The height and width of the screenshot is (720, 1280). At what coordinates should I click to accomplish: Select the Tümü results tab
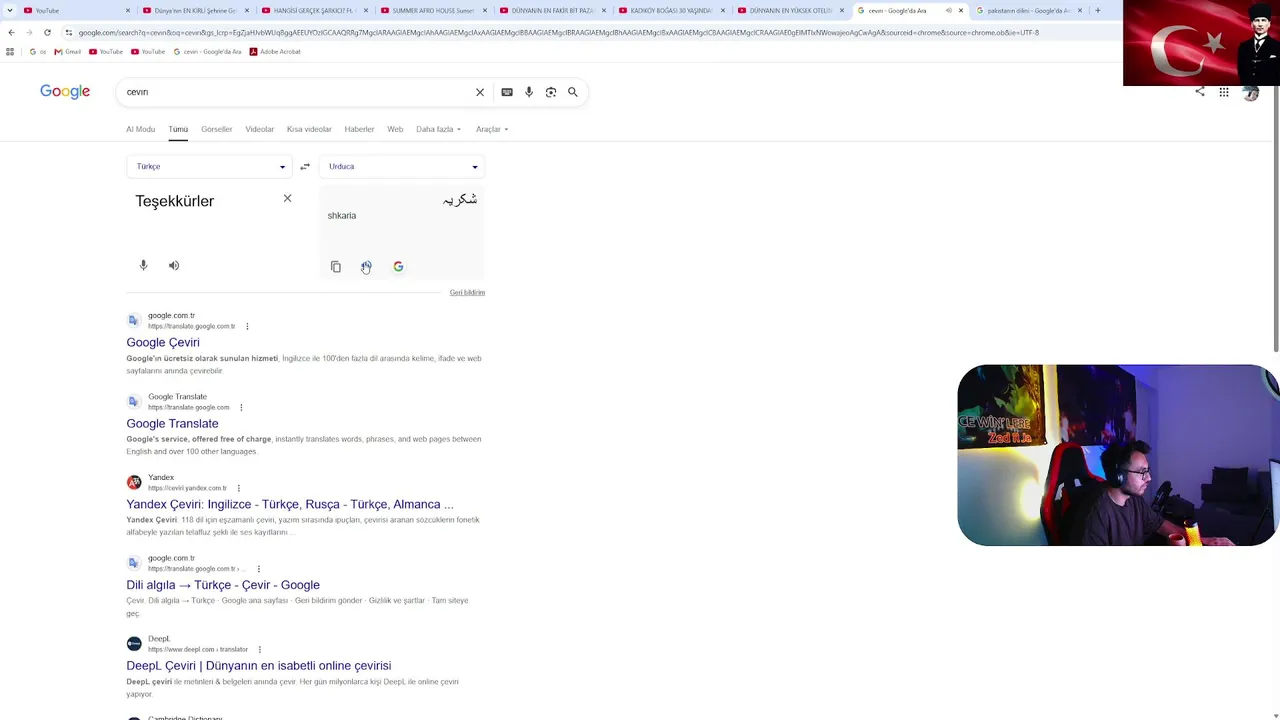click(x=178, y=129)
